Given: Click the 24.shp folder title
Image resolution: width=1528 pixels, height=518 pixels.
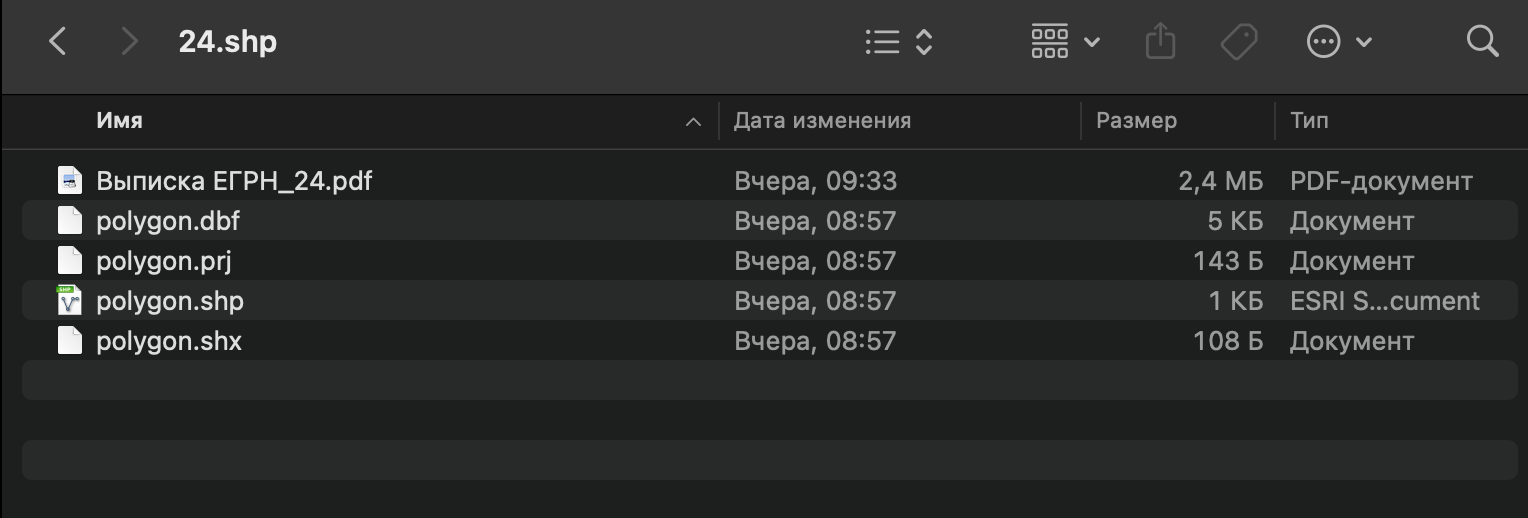Looking at the screenshot, I should click(227, 42).
